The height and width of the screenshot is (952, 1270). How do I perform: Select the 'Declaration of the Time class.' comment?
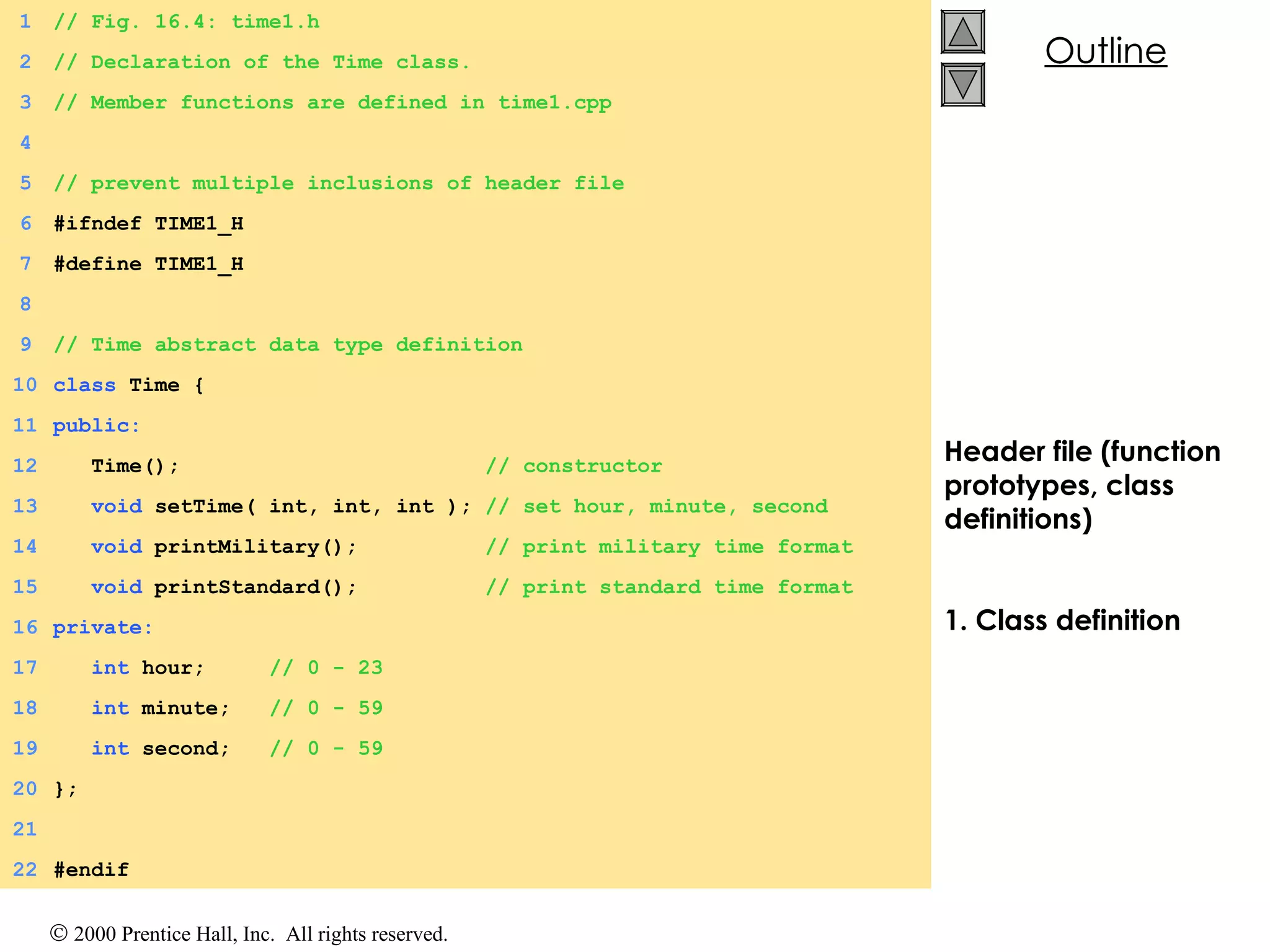262,63
